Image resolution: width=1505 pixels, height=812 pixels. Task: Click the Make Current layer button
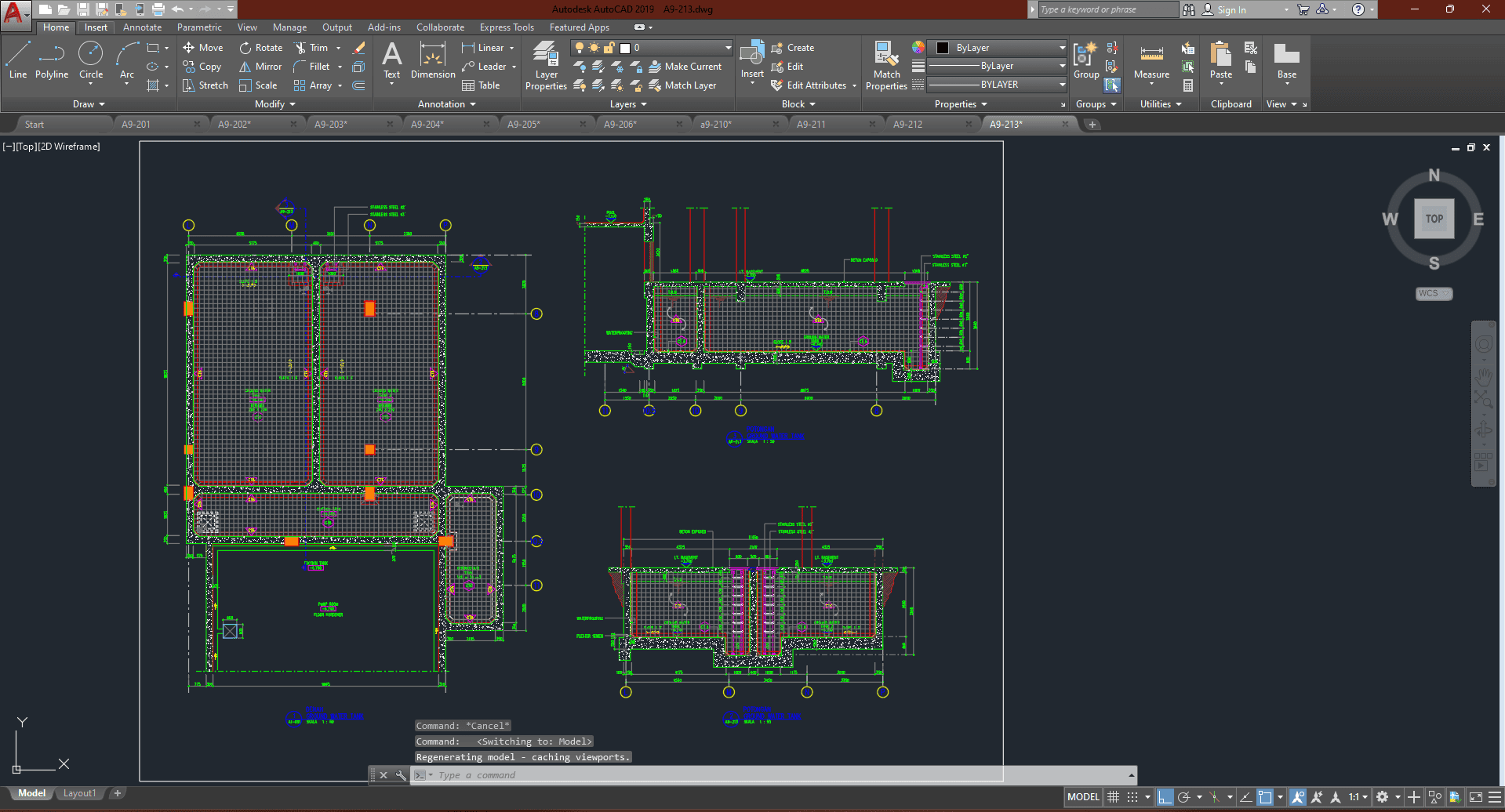coord(685,67)
